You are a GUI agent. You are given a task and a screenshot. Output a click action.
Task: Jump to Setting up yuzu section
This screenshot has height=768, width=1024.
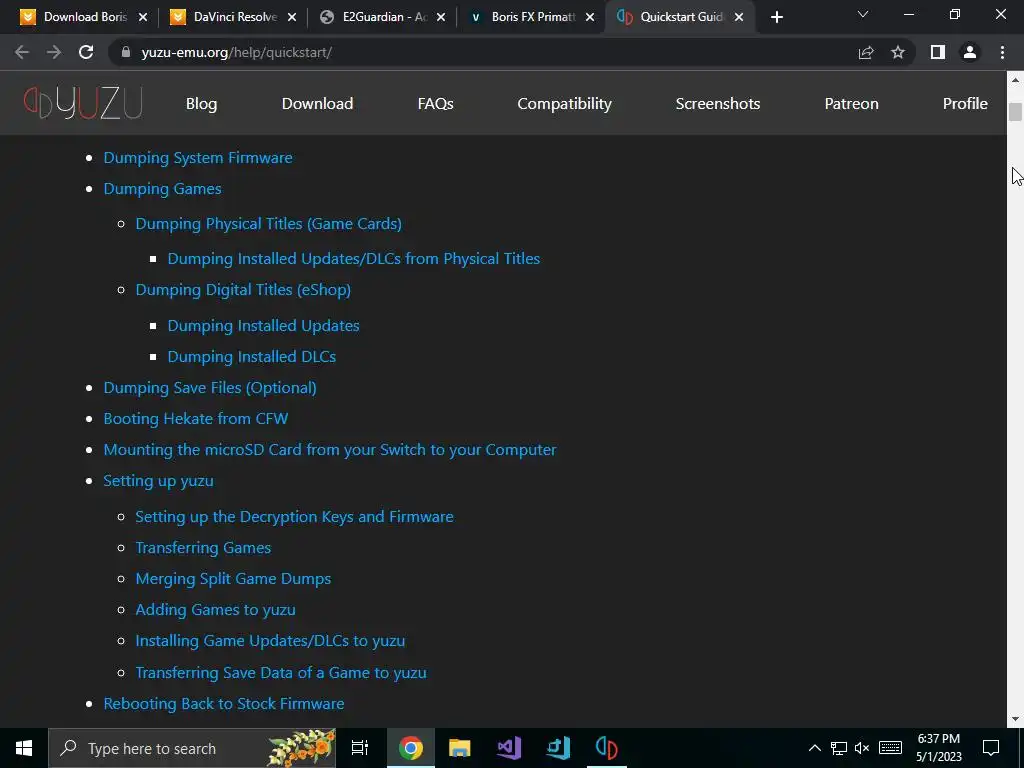coord(158,481)
